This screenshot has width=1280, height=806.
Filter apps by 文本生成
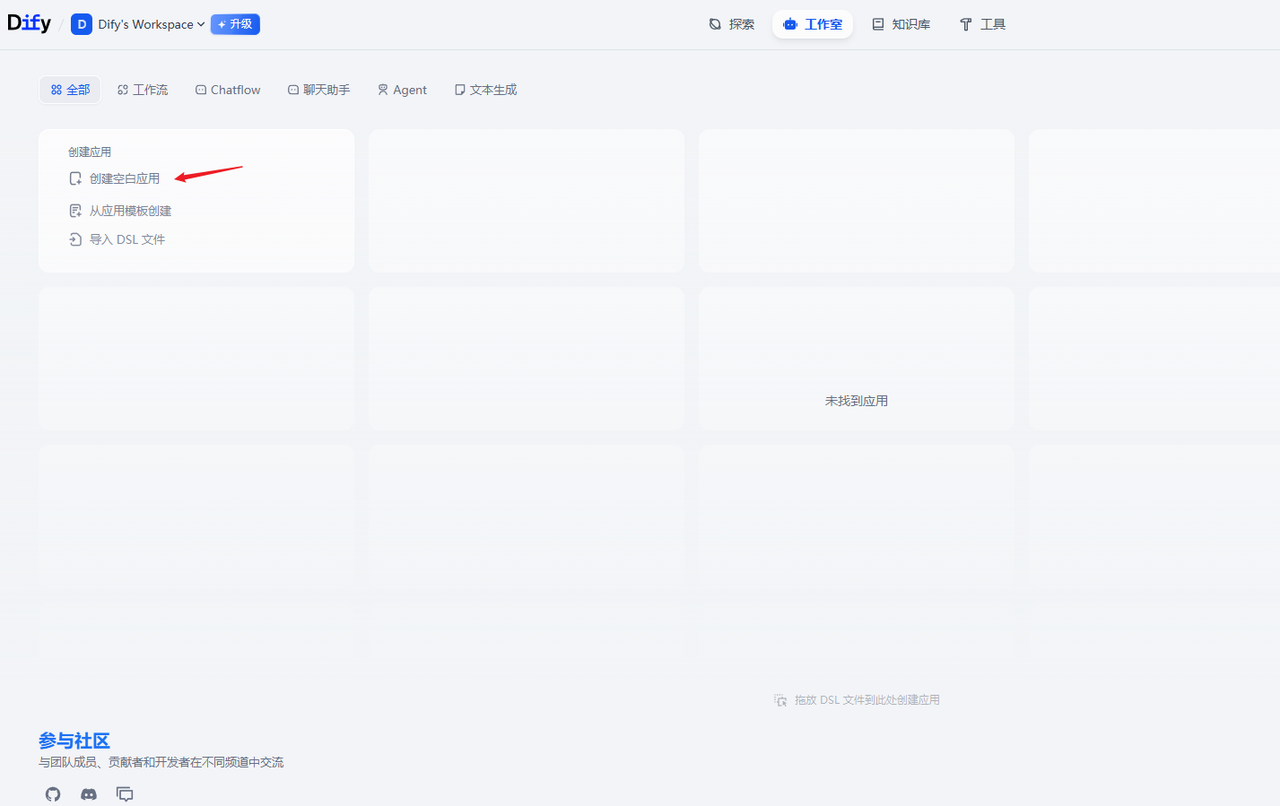tap(486, 90)
